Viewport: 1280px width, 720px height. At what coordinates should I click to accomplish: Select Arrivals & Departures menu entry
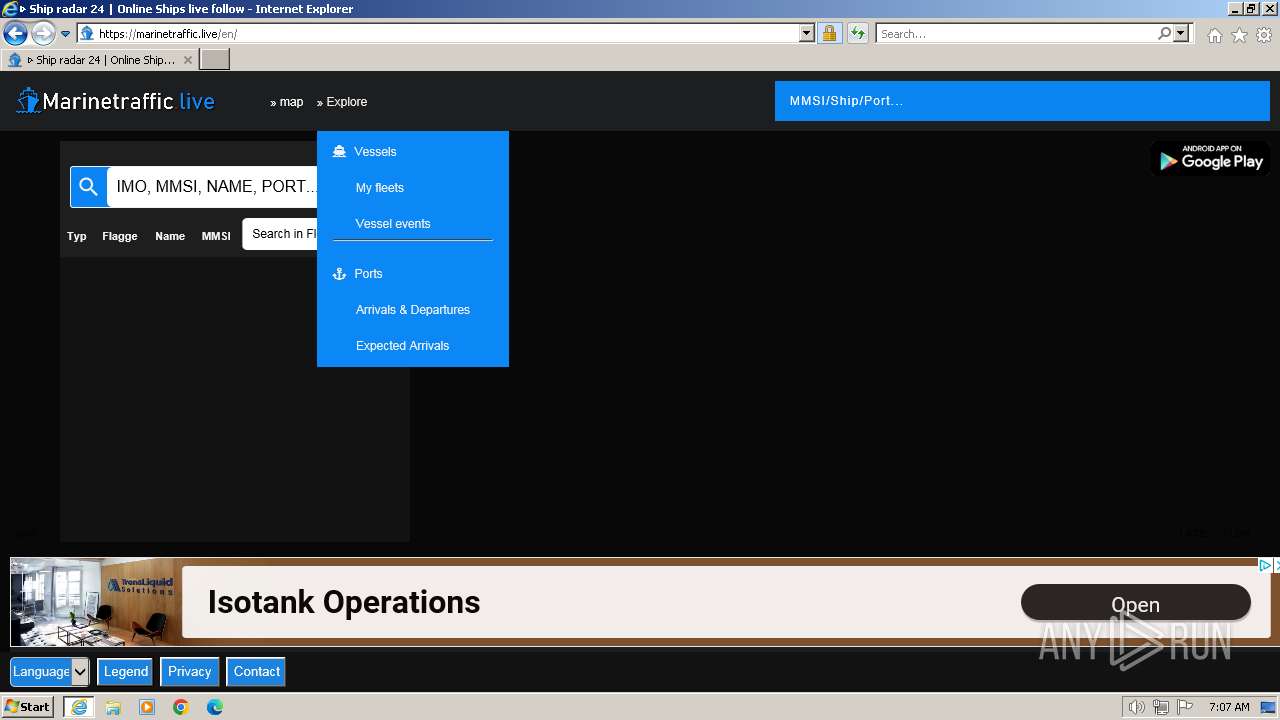(x=413, y=310)
